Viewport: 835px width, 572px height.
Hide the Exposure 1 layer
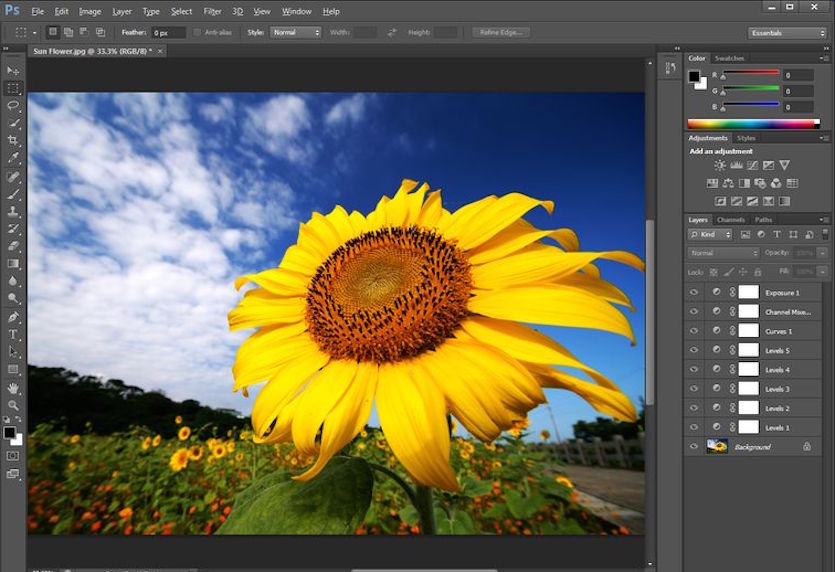[693, 292]
